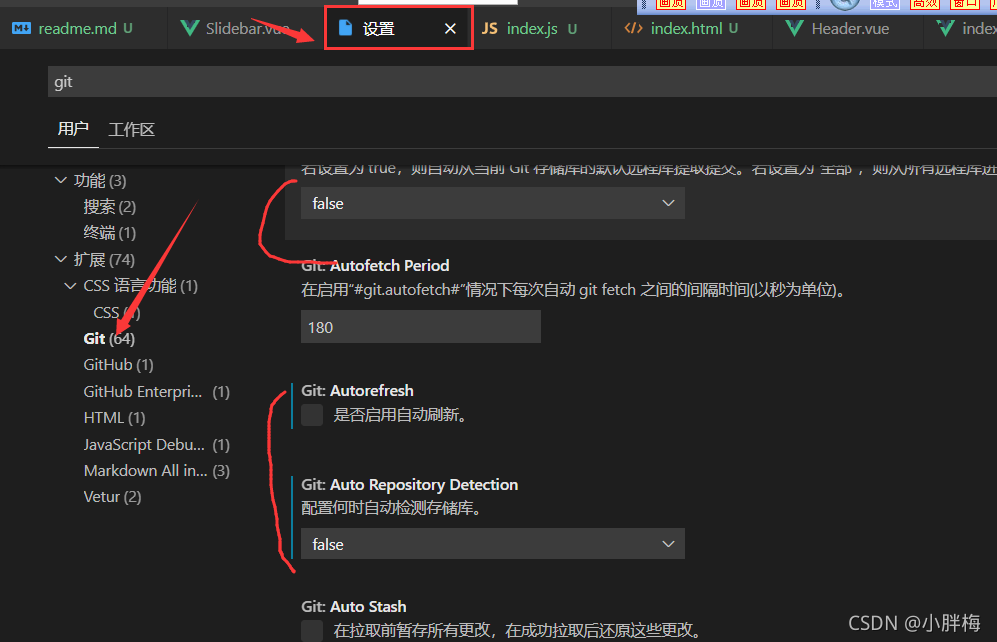Screen dimensions: 997x642
Task: Select Vetur (2) in settings tree
Action: click(x=112, y=496)
